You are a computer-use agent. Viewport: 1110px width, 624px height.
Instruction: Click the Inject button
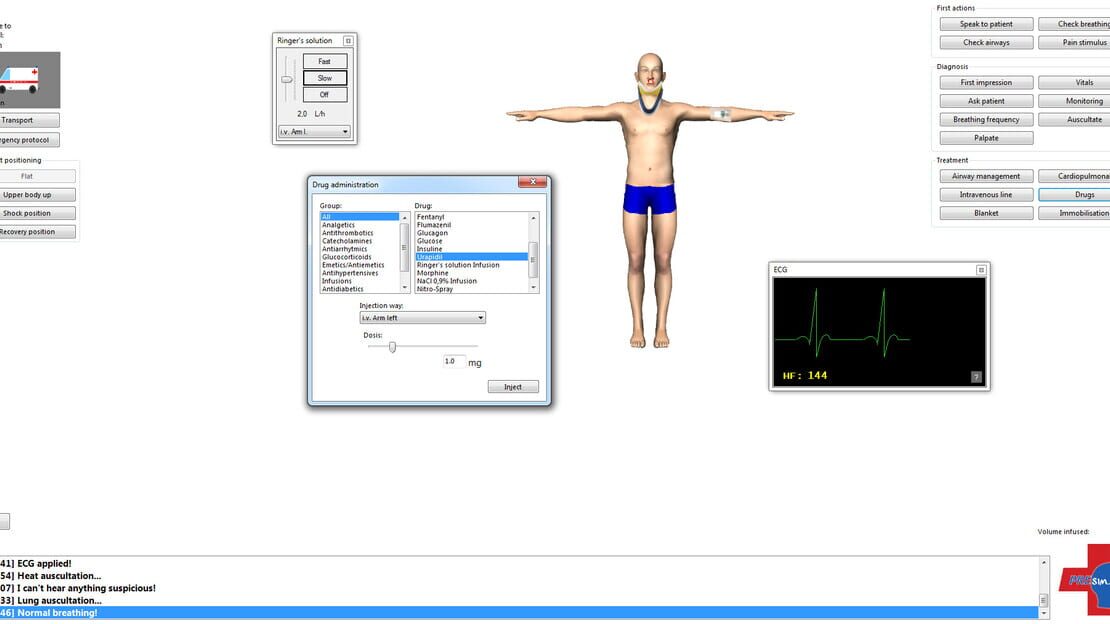pos(513,387)
